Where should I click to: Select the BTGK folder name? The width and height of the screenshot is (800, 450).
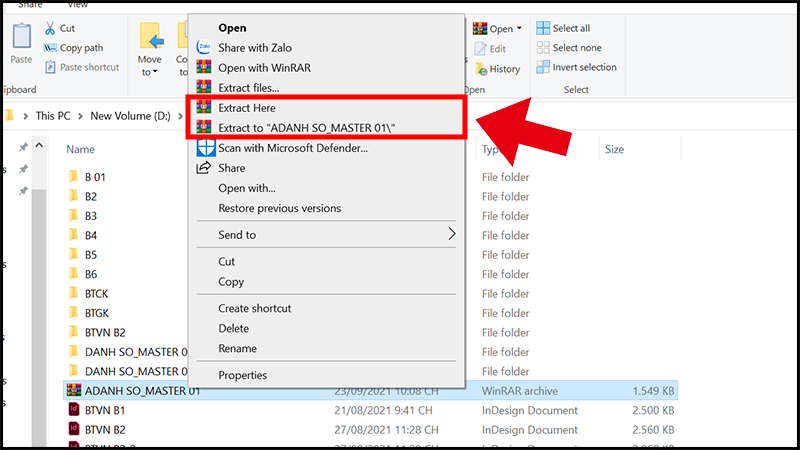pyautogui.click(x=96, y=313)
